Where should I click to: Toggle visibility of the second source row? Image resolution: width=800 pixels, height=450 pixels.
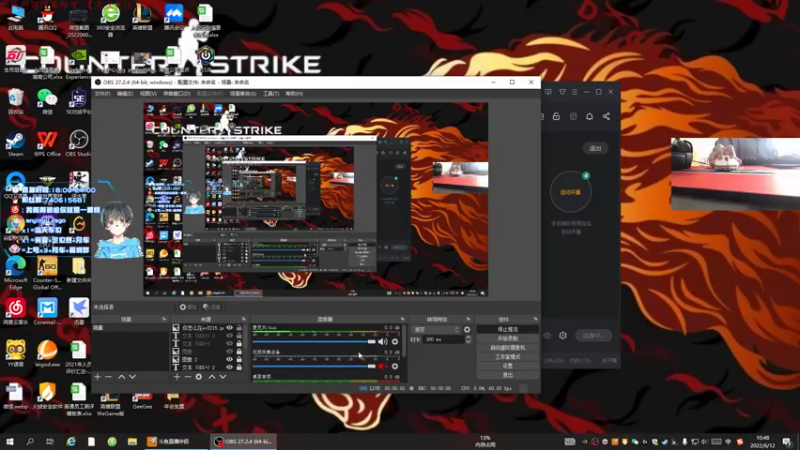tap(230, 336)
